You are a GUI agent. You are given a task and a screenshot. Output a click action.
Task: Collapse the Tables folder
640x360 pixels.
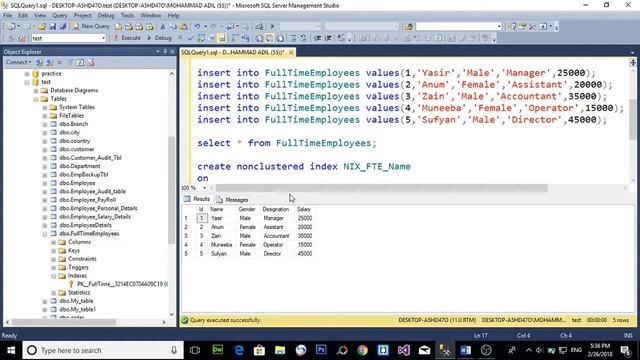point(36,99)
